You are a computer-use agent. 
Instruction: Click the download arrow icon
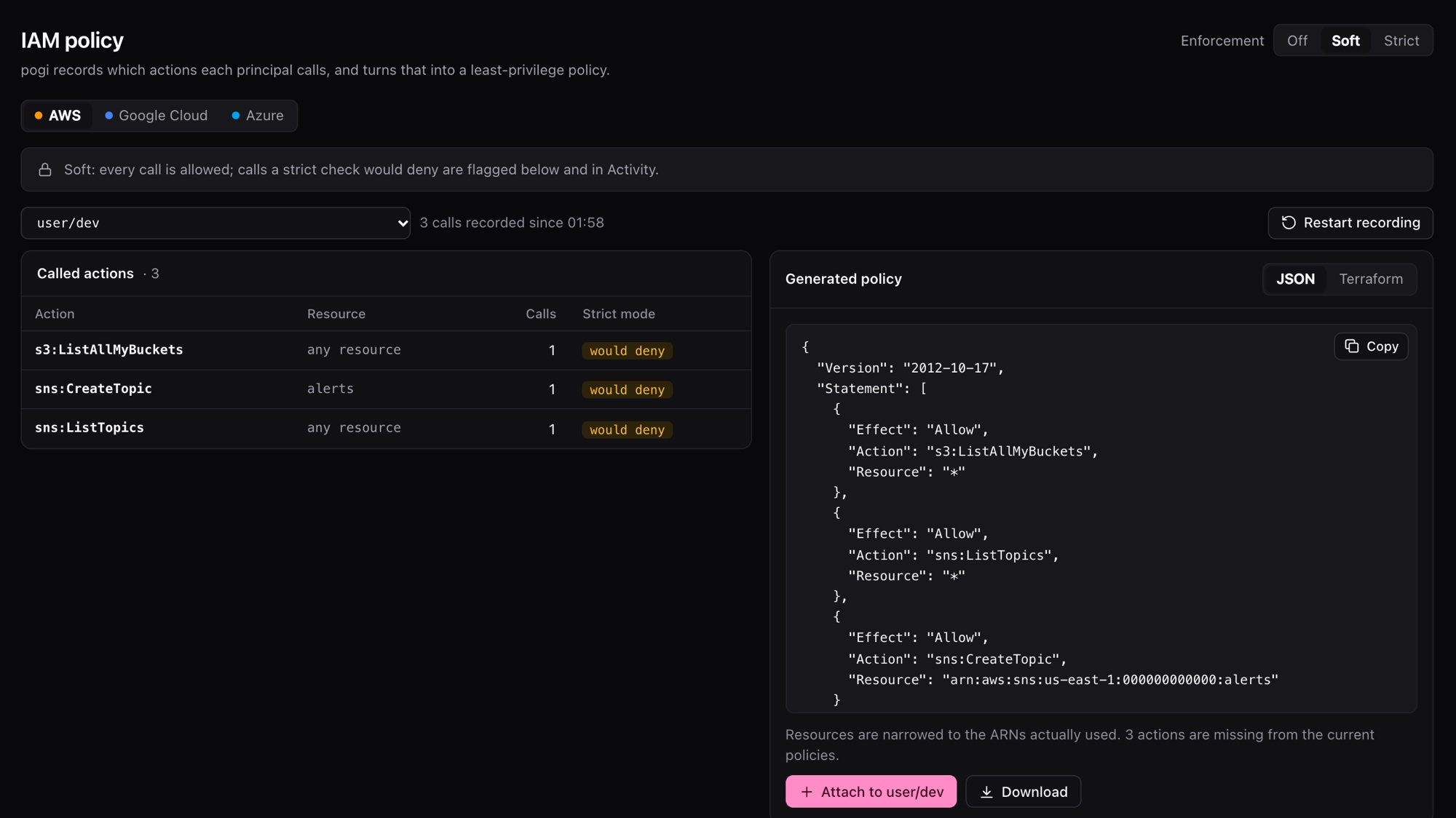pos(986,792)
